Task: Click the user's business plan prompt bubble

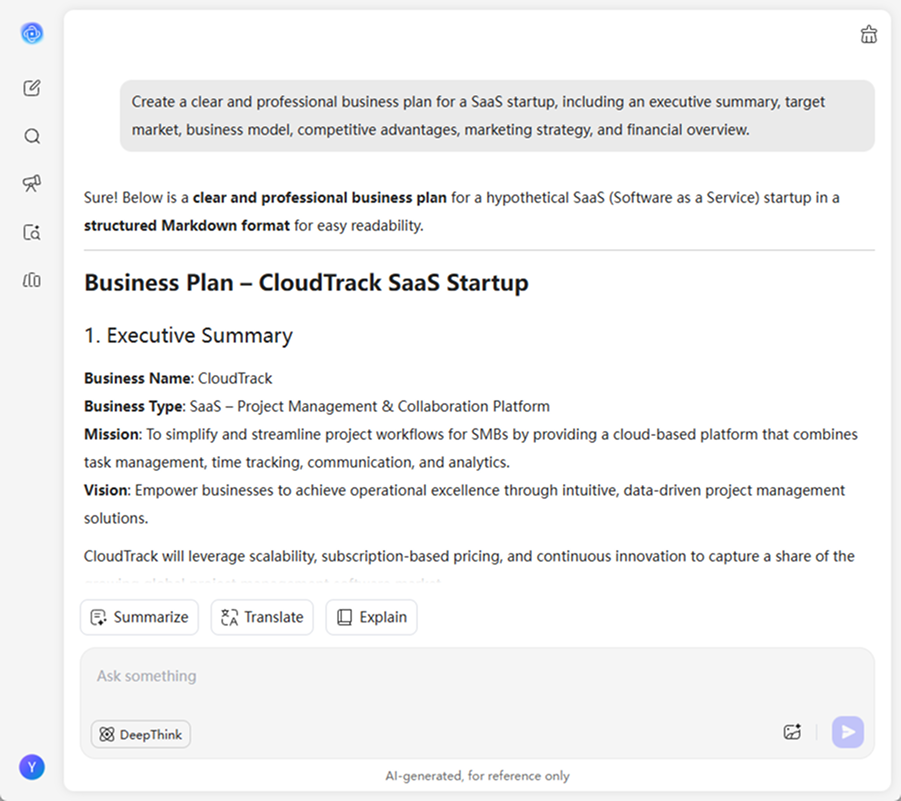Action: [x=497, y=116]
